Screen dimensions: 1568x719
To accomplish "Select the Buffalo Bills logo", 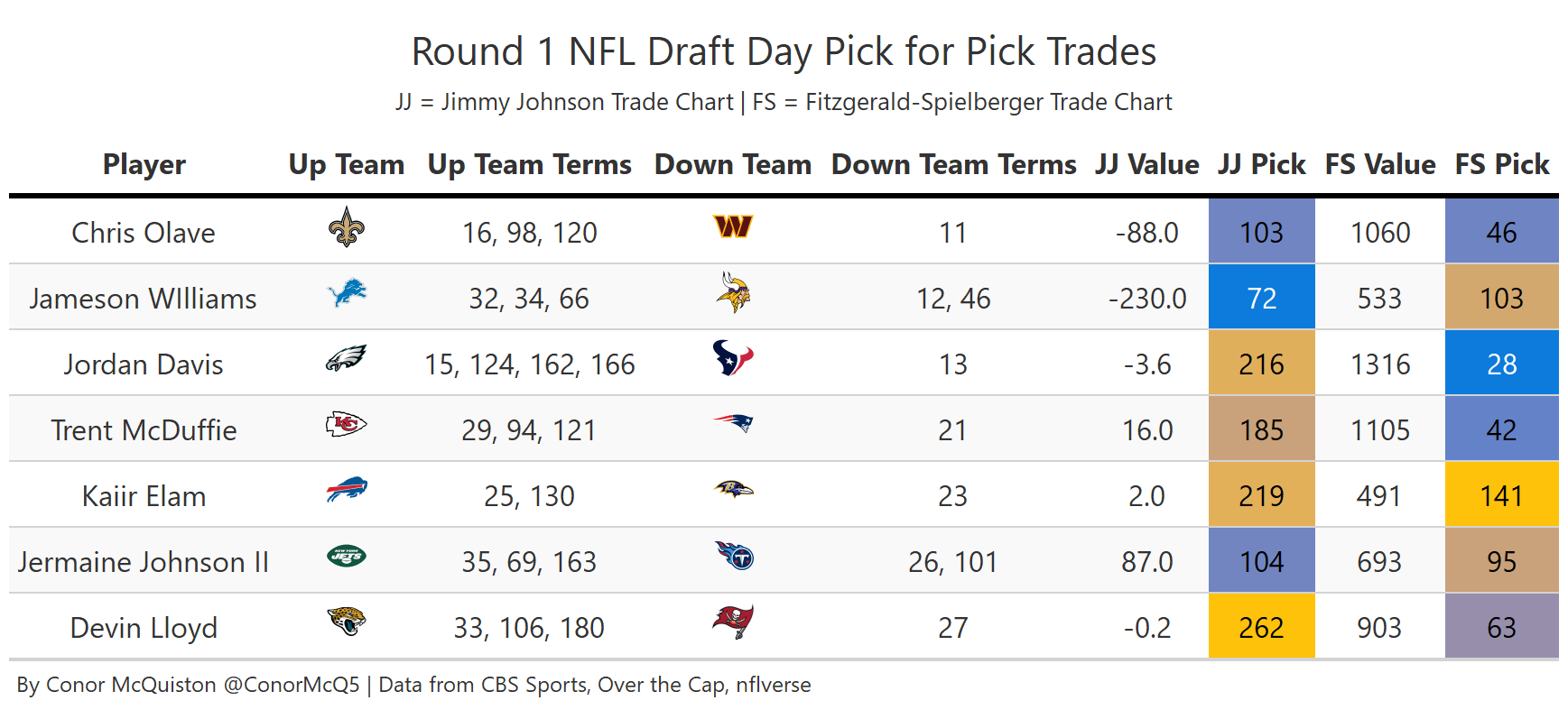I will (347, 490).
